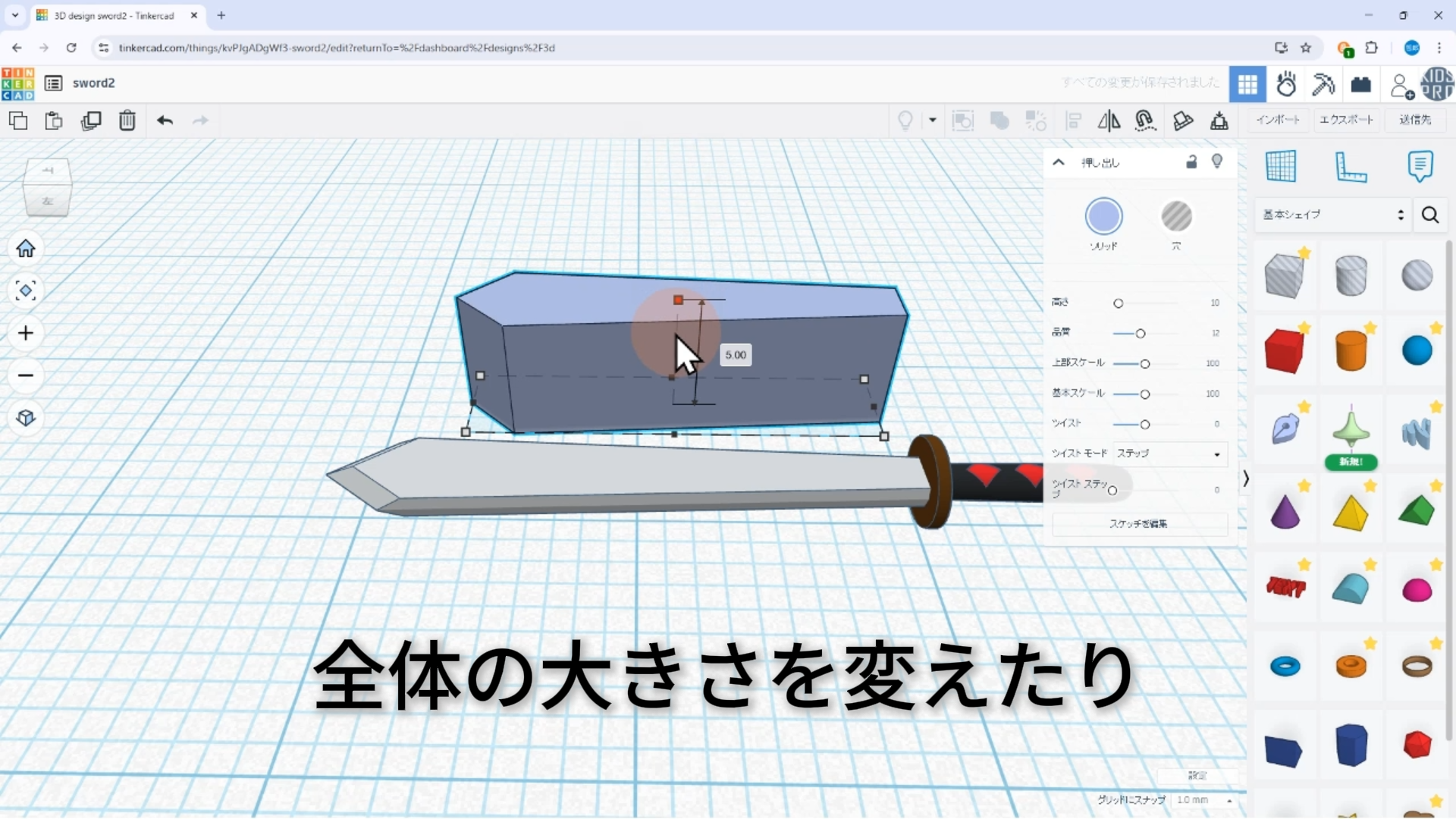This screenshot has height=819, width=1456.
Task: Click the Duplicate and repeat icon
Action: [x=91, y=121]
